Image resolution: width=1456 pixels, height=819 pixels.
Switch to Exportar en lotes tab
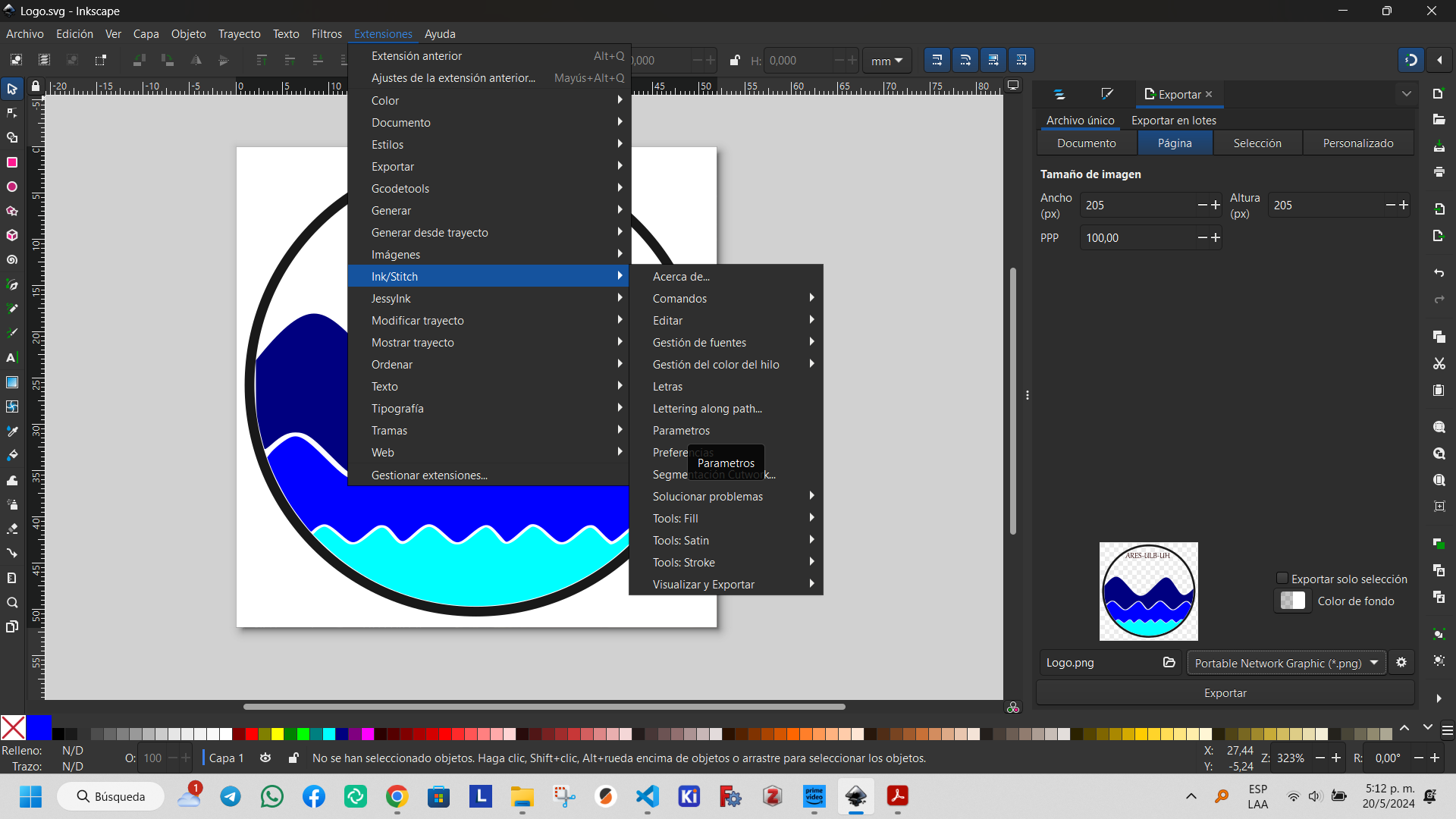[x=1173, y=120]
